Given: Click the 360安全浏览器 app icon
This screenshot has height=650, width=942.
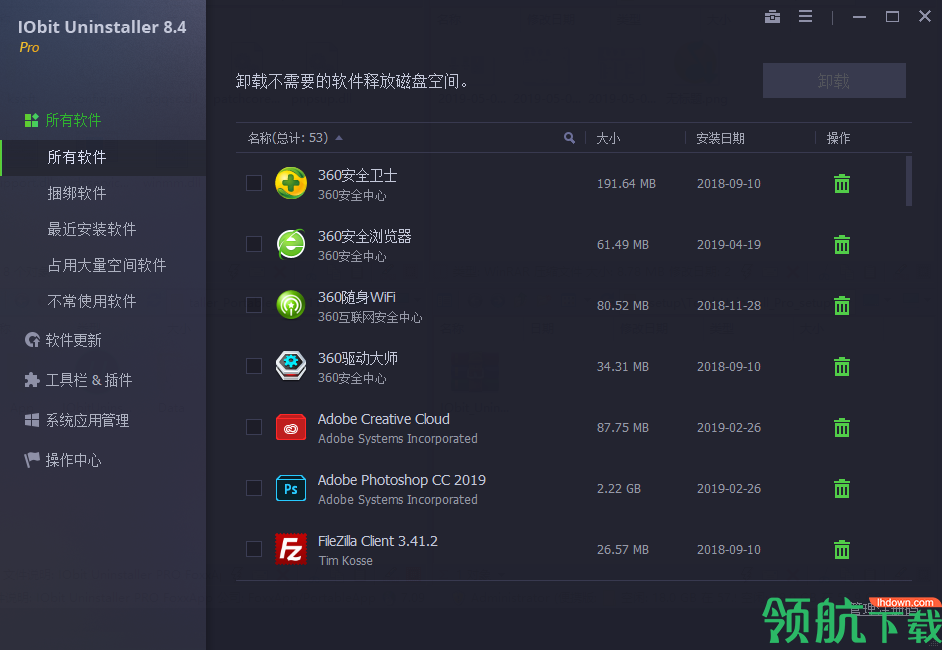Looking at the screenshot, I should coord(291,245).
